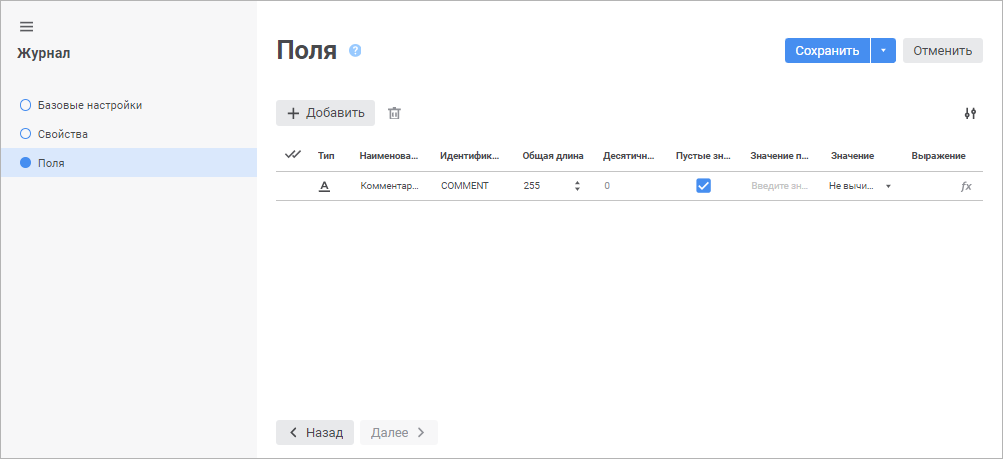Click the select-all double checkmark icon
This screenshot has width=1003, height=459.
(x=293, y=155)
